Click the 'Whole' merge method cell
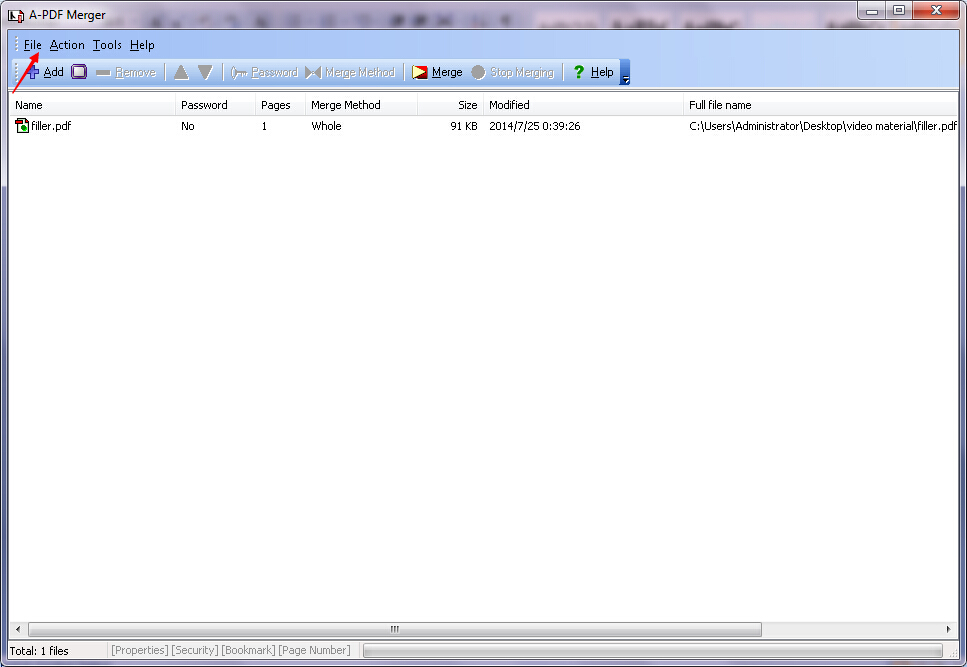Screen dimensions: 967x667 click(326, 126)
